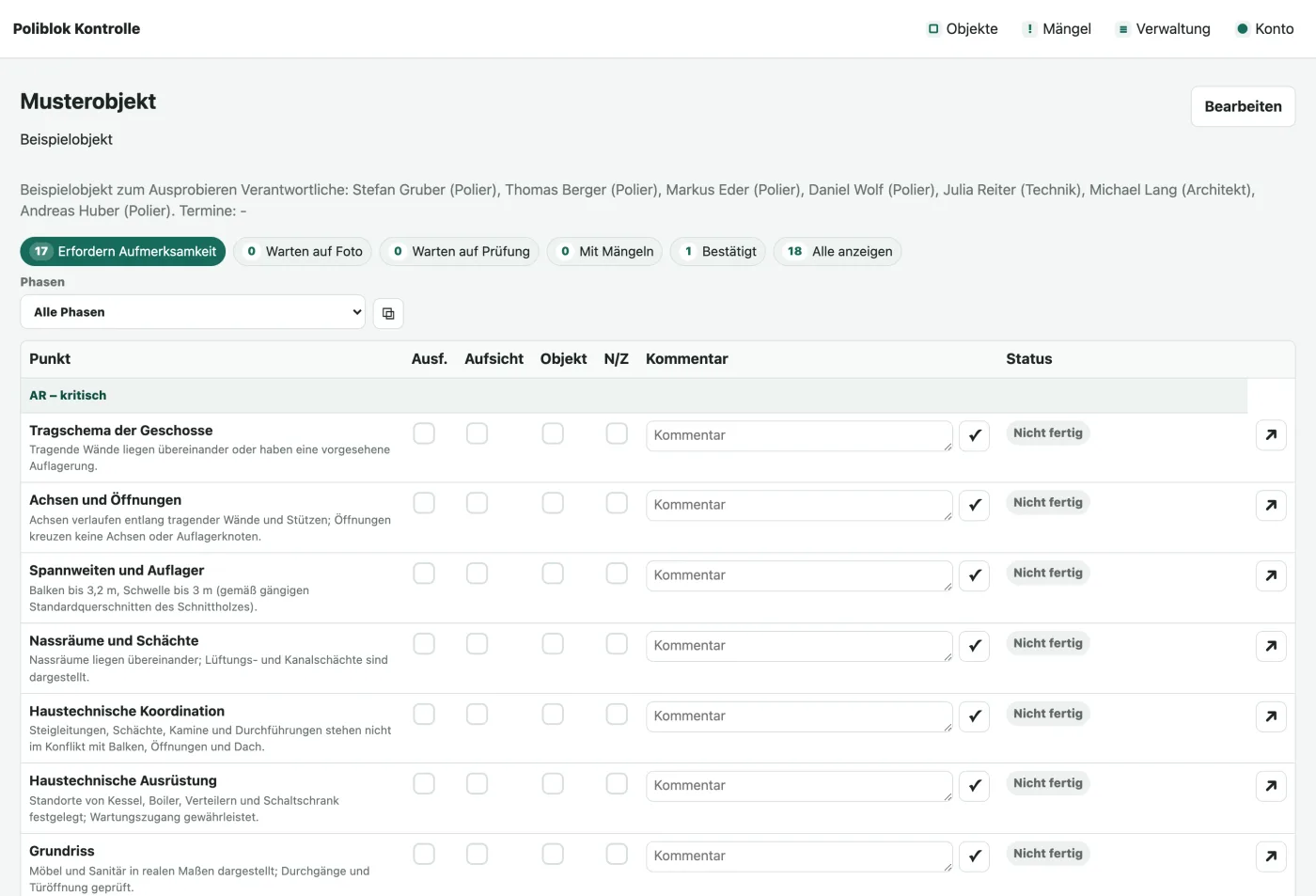The width and height of the screenshot is (1316, 896).
Task: Tick the Ausf. checkbox for Tragschema der Geschosse
Action: [x=424, y=433]
